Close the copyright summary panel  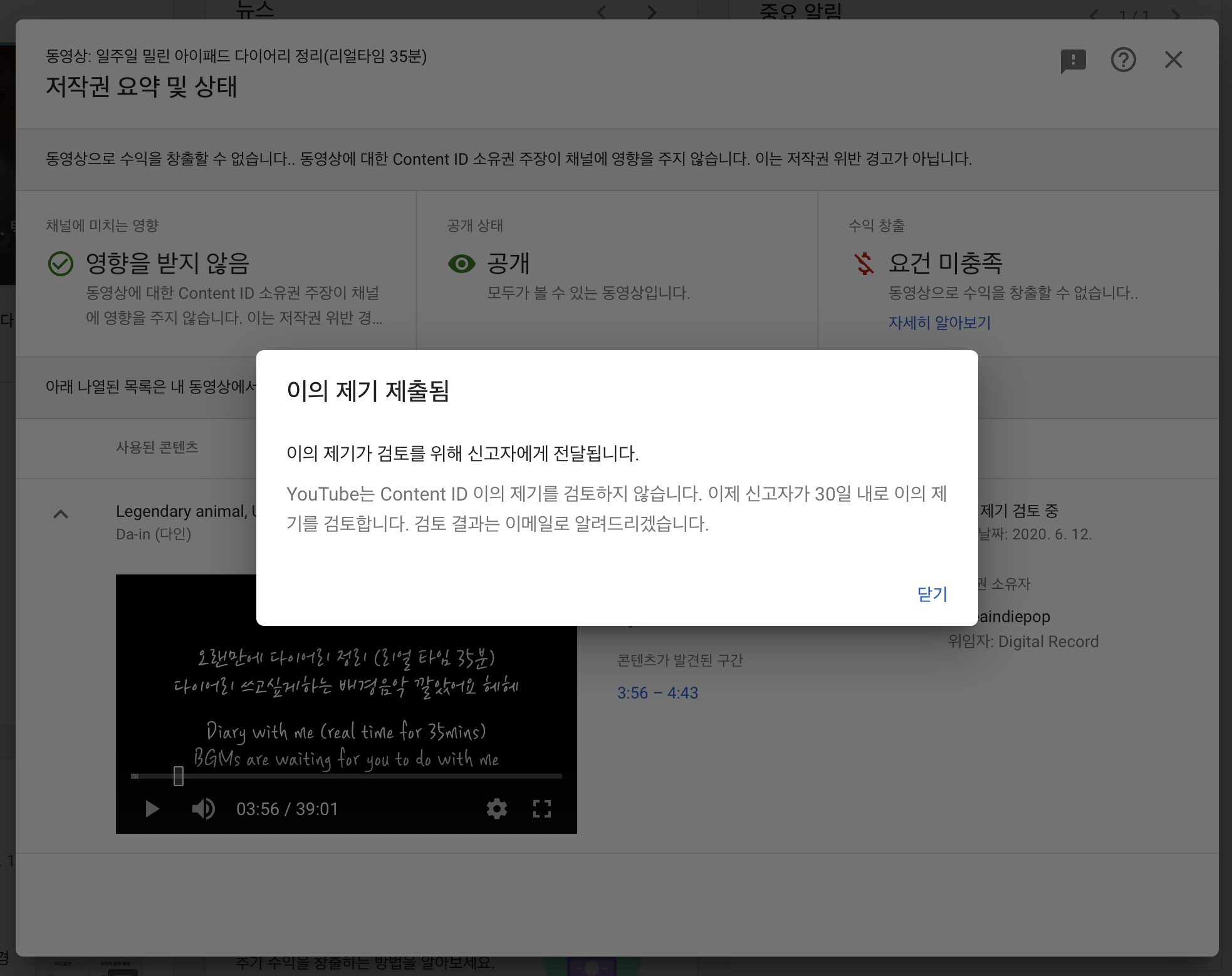point(1173,60)
